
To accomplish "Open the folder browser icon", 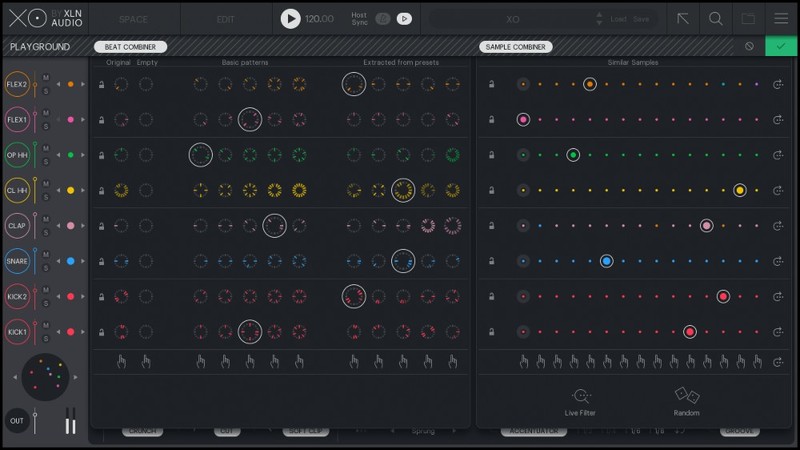I will 748,18.
